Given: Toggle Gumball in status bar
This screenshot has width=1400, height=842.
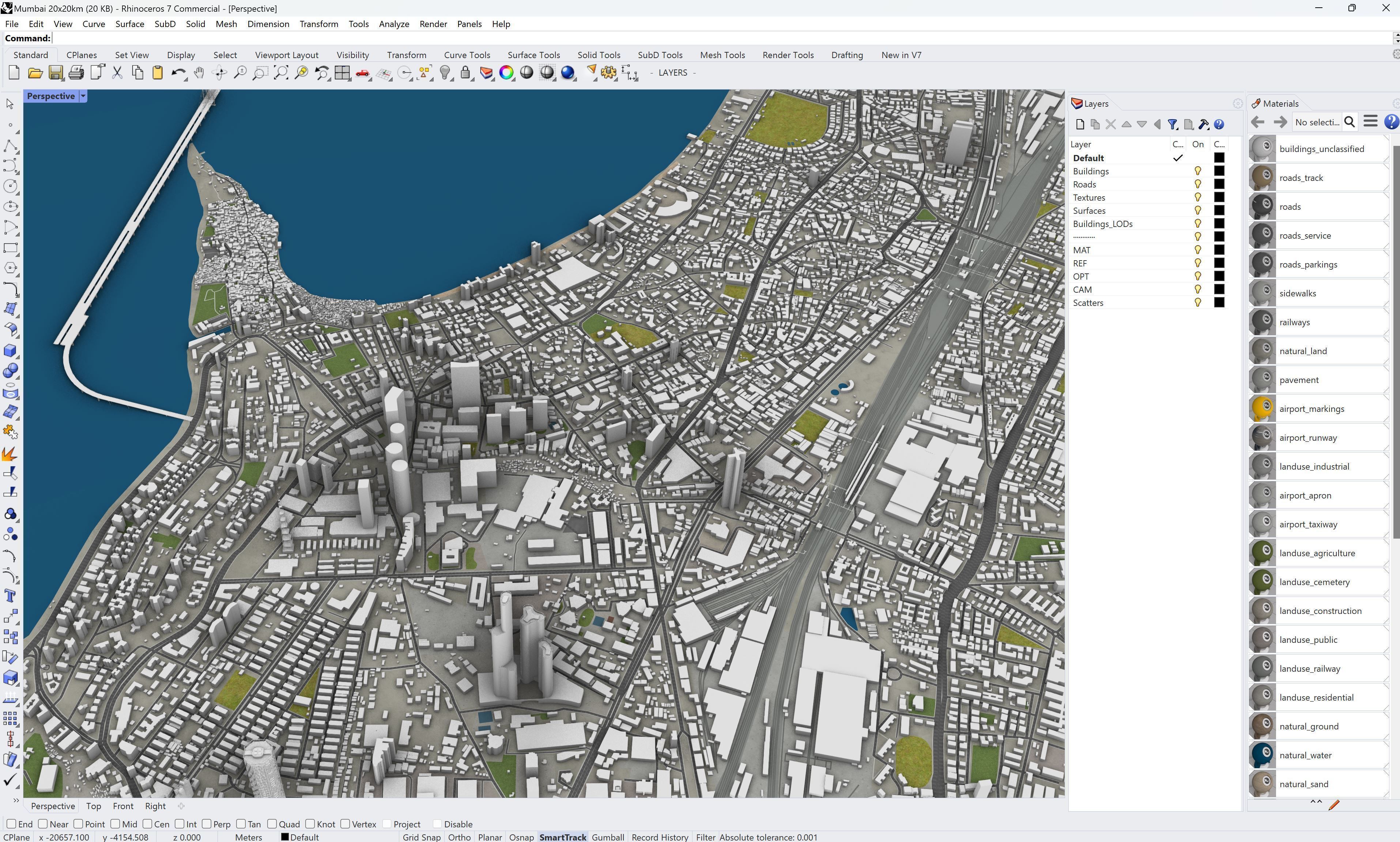Looking at the screenshot, I should (x=608, y=837).
